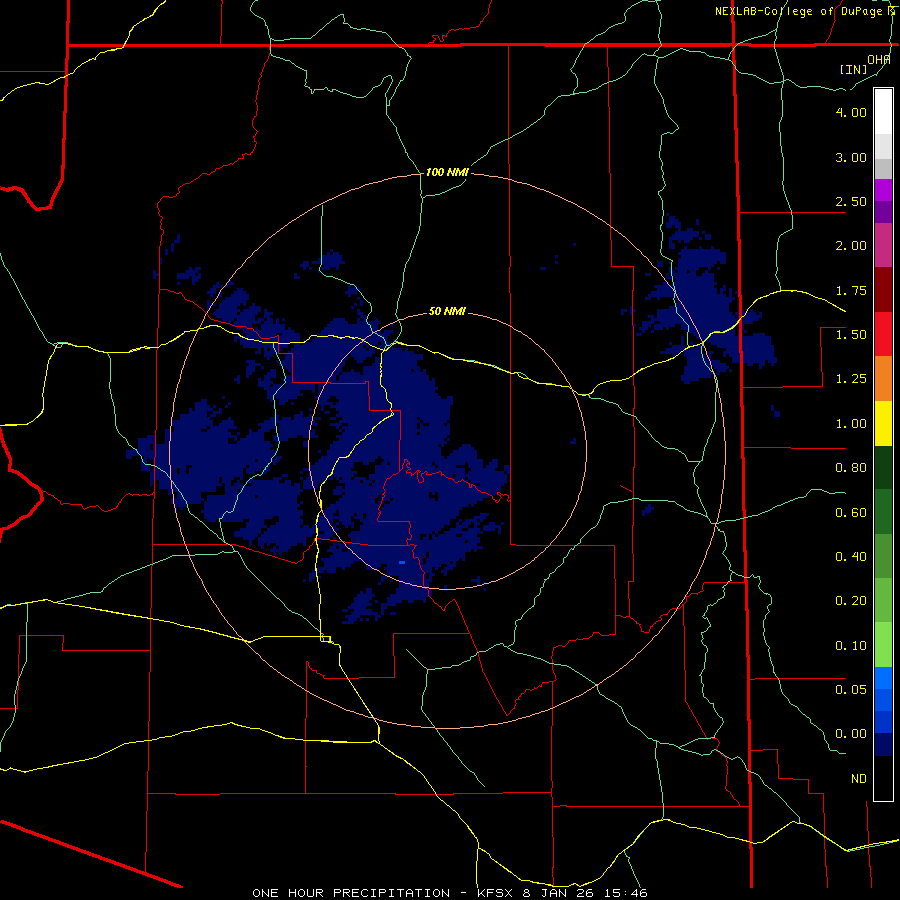900x900 pixels.
Task: Click the yellow 1.00 inch legend swatch
Action: (883, 423)
